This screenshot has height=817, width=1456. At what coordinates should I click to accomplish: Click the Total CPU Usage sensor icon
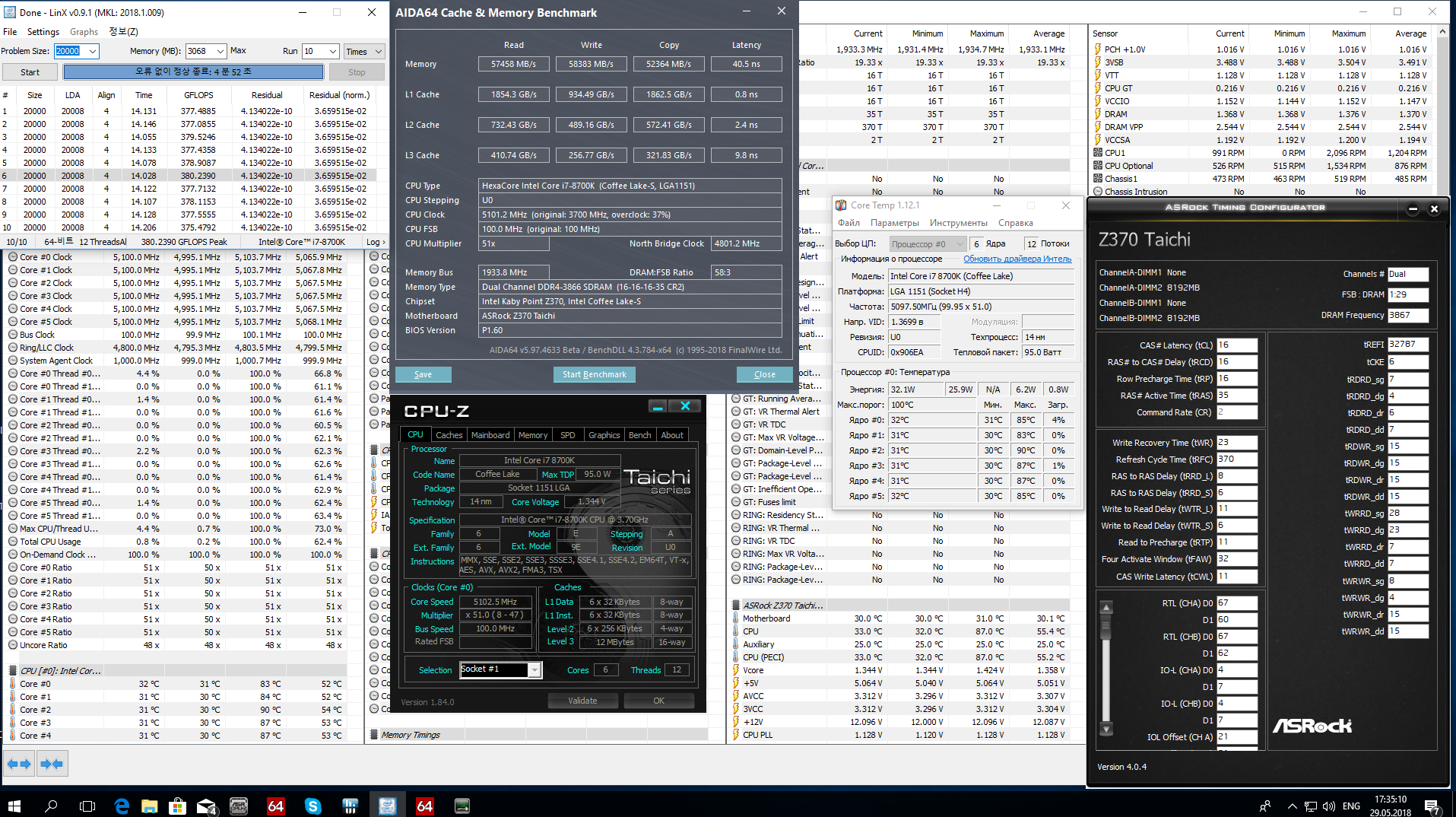13,542
